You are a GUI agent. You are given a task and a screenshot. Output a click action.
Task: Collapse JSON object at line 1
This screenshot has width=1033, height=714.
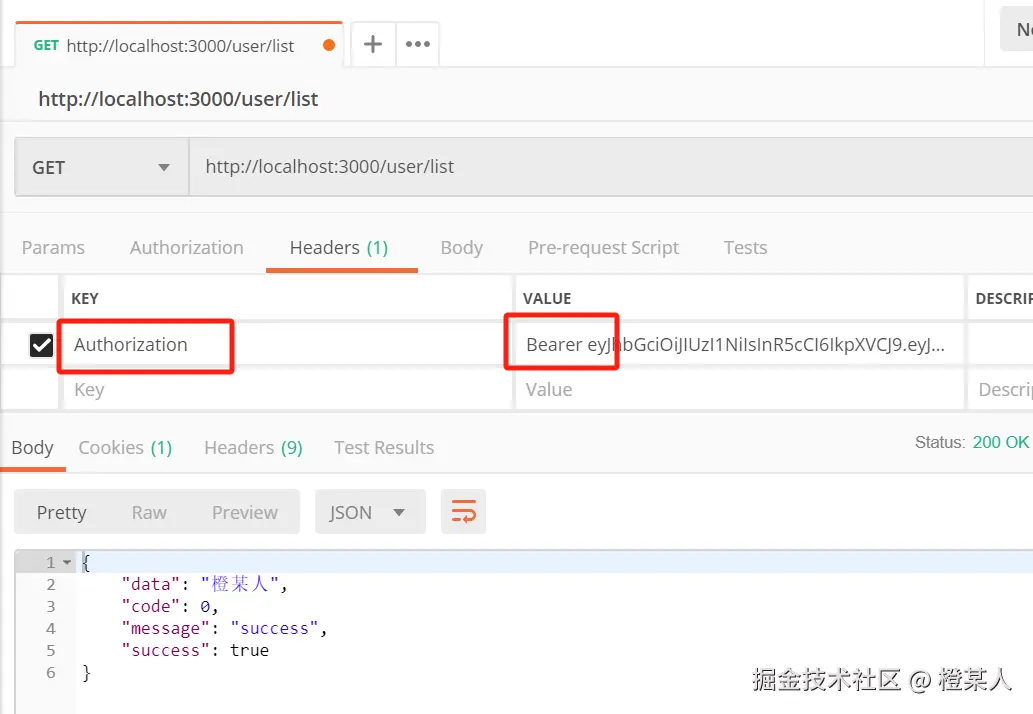(67, 563)
